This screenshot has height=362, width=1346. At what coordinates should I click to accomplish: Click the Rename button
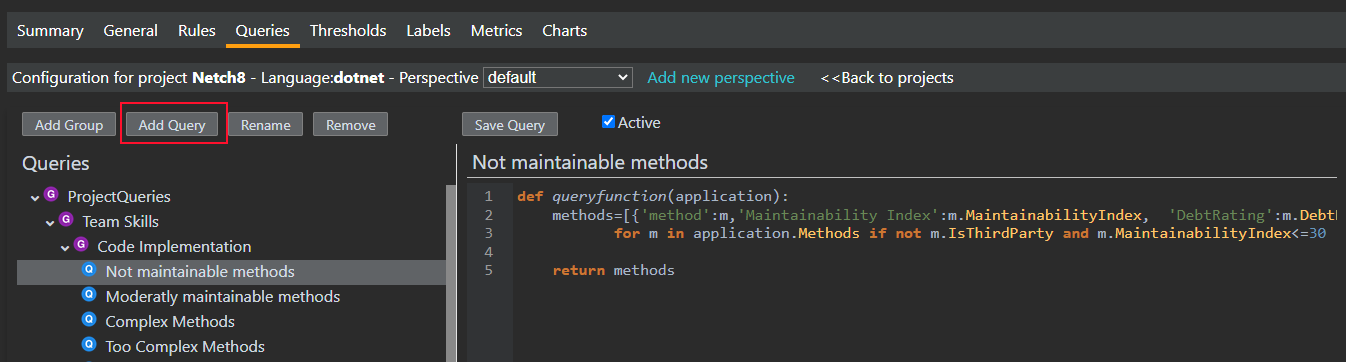pos(266,125)
